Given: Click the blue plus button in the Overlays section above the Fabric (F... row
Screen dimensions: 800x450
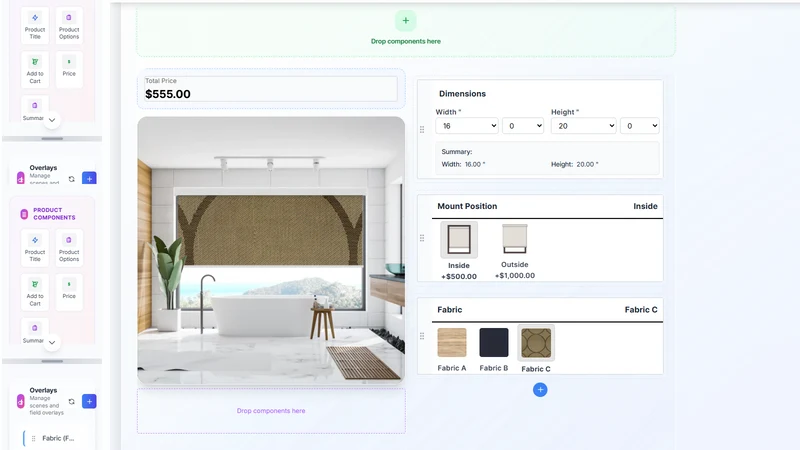Looking at the screenshot, I should pyautogui.click(x=89, y=402).
